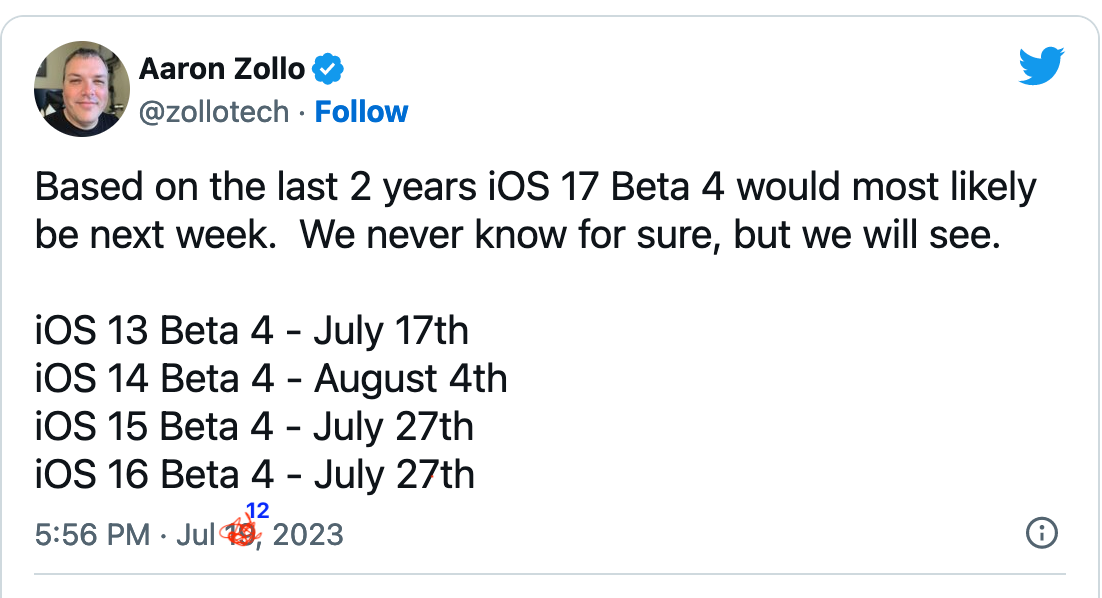Click the Aaron Zollo display name
This screenshot has width=1102, height=598.
222,69
